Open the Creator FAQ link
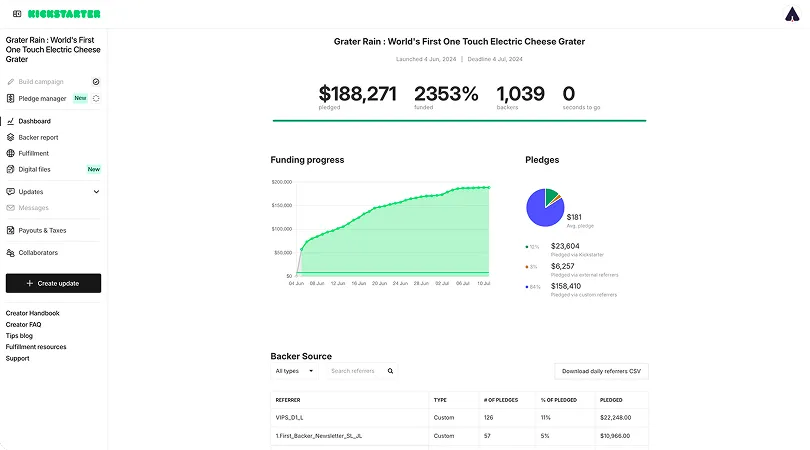Screen dimensions: 810x450 point(23,324)
